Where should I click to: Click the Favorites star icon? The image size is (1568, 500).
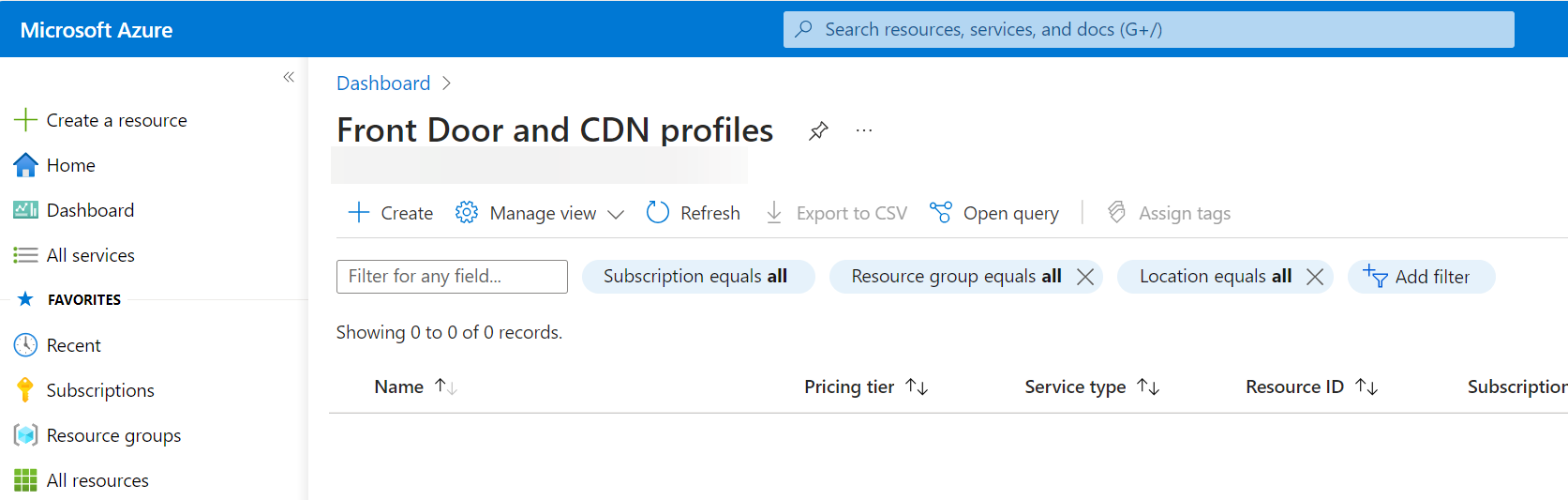coord(25,299)
